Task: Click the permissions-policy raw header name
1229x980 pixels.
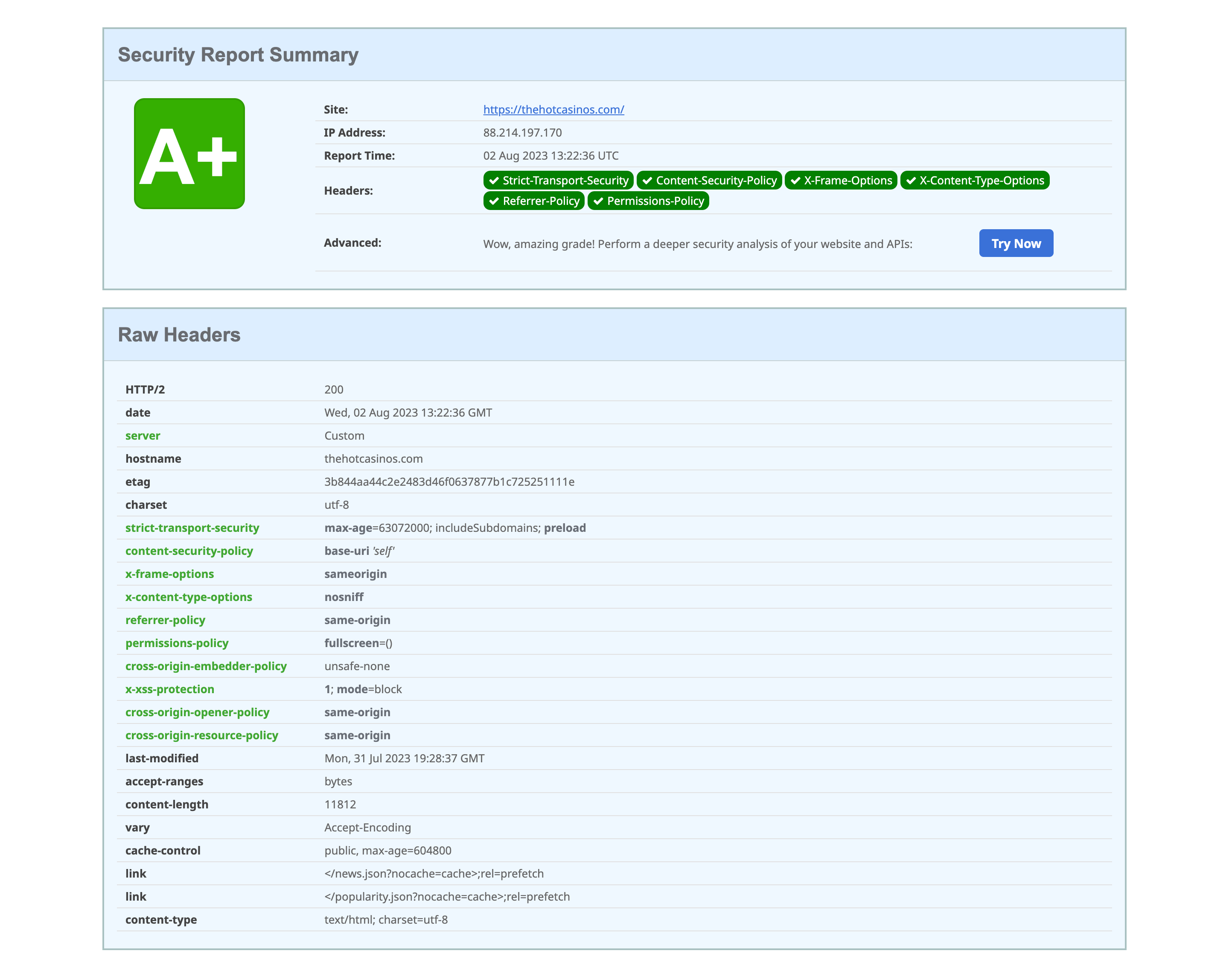Action: coord(177,643)
